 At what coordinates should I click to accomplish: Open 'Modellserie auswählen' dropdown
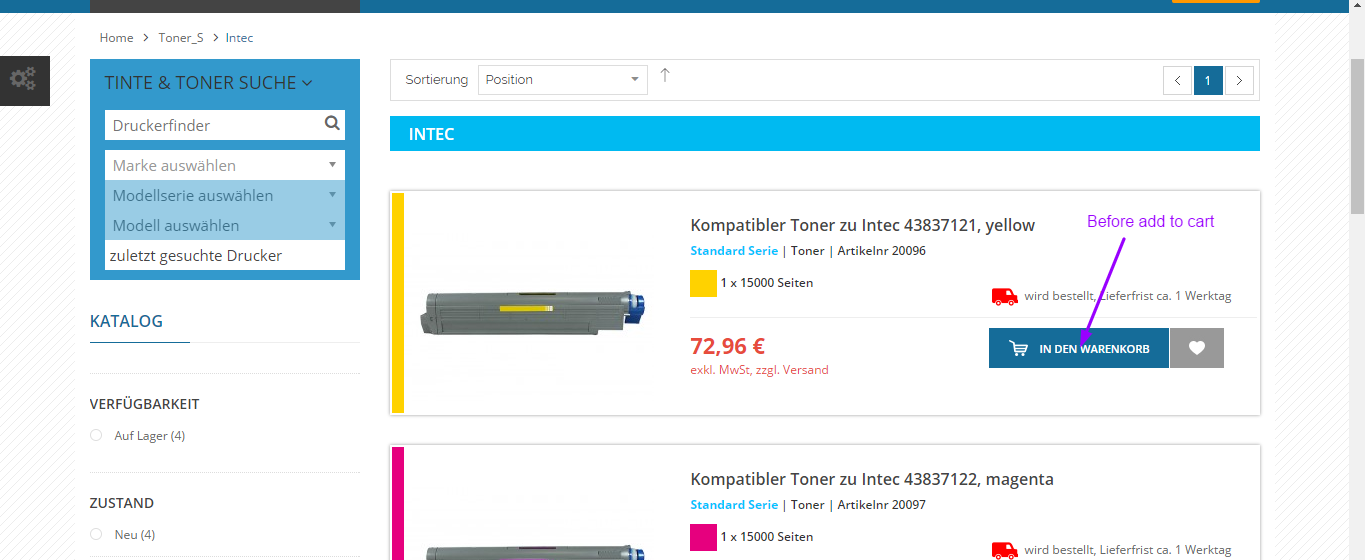(225, 195)
